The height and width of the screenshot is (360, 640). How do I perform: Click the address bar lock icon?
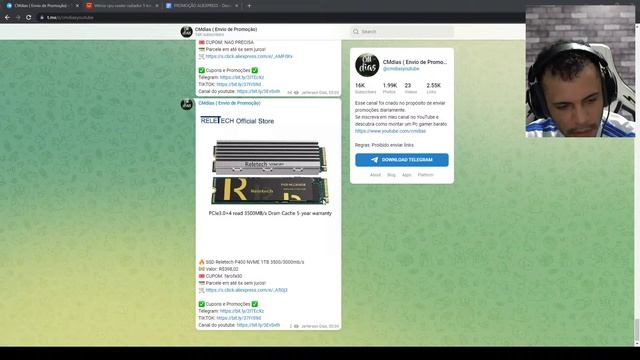tap(42, 18)
